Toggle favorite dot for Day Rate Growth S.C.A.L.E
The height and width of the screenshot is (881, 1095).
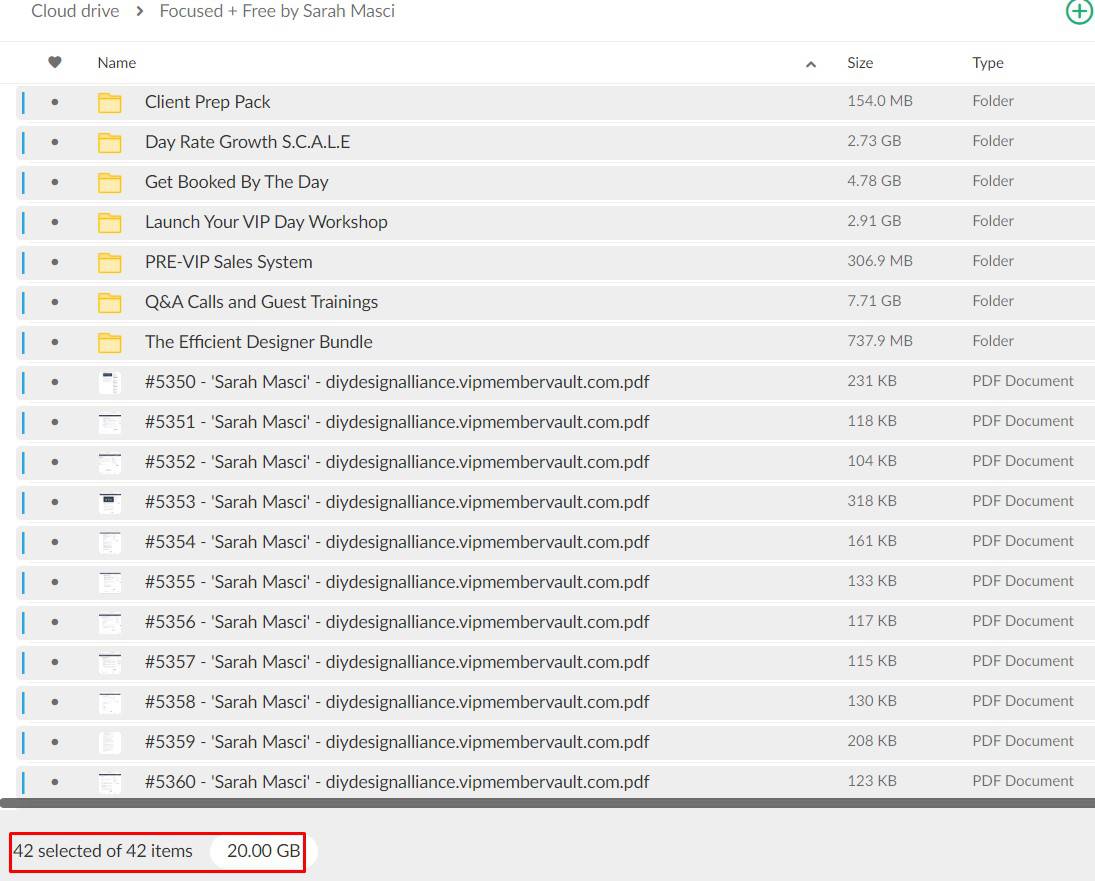[x=55, y=142]
